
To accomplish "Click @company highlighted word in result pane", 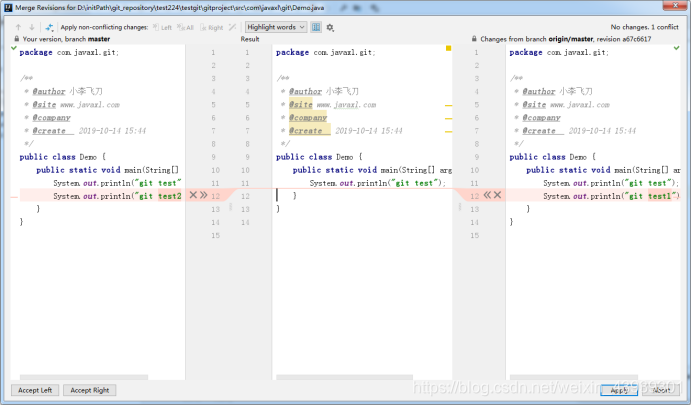I will [308, 118].
